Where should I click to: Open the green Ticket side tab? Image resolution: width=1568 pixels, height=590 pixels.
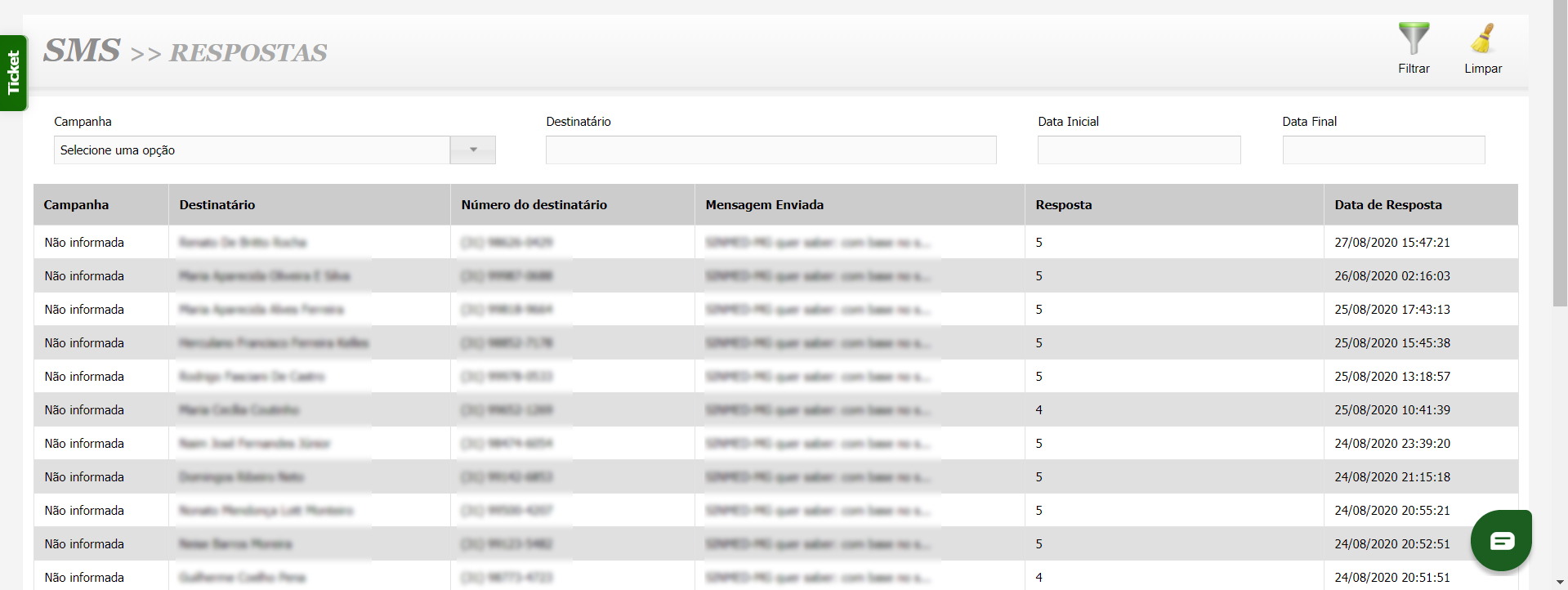(x=14, y=73)
